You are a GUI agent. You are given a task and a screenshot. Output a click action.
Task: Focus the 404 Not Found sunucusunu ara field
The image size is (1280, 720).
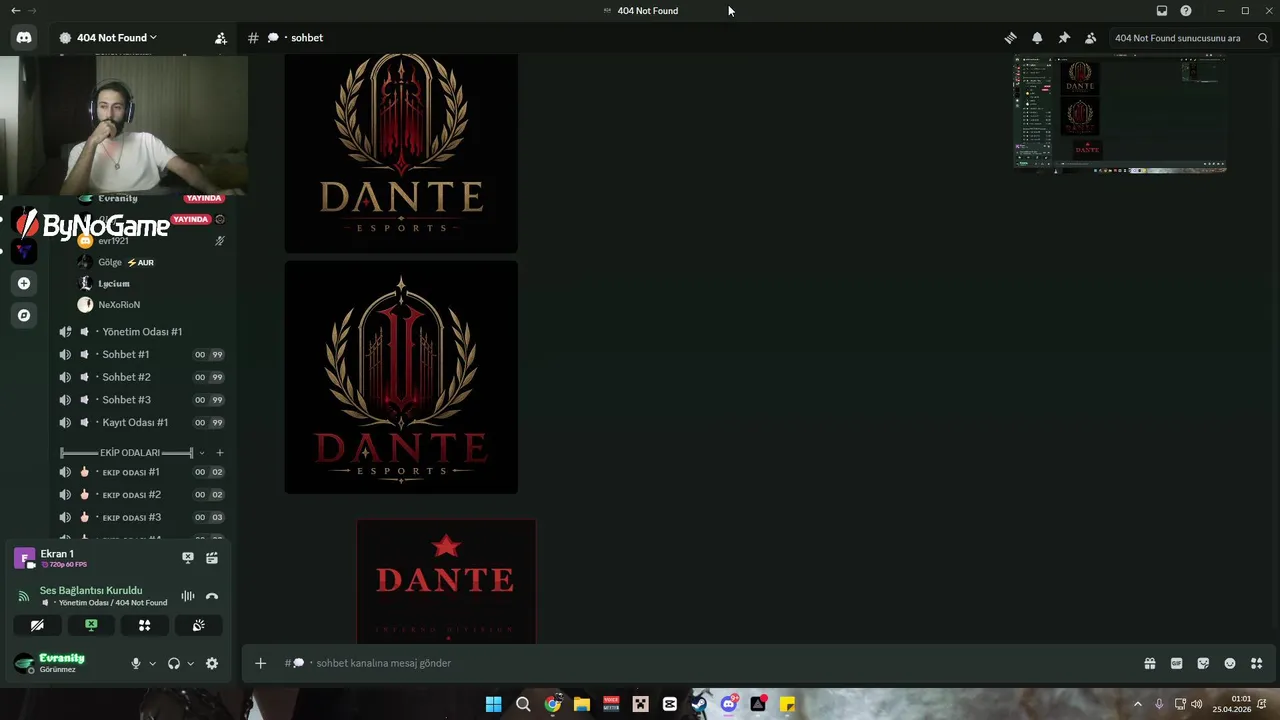pos(1177,38)
